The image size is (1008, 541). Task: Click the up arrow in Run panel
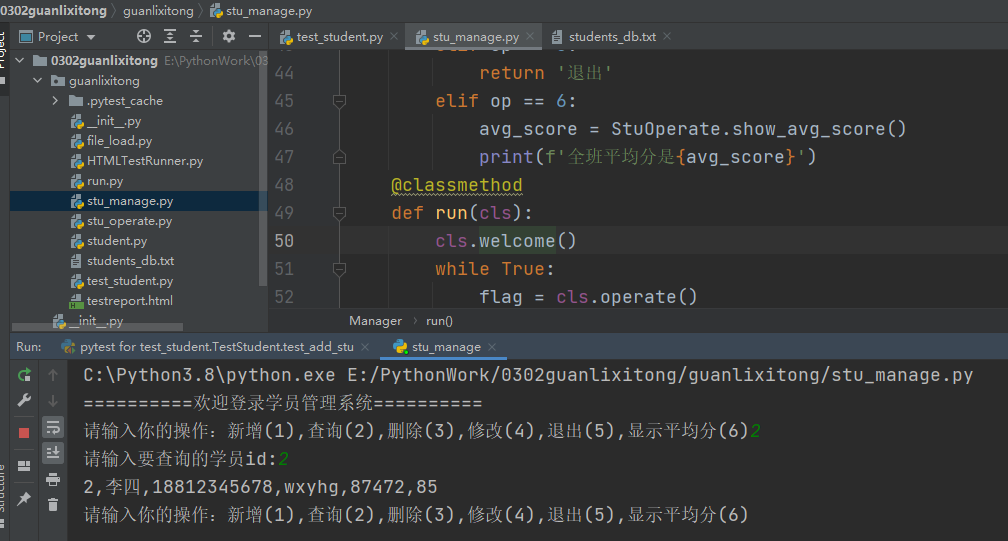pyautogui.click(x=53, y=375)
